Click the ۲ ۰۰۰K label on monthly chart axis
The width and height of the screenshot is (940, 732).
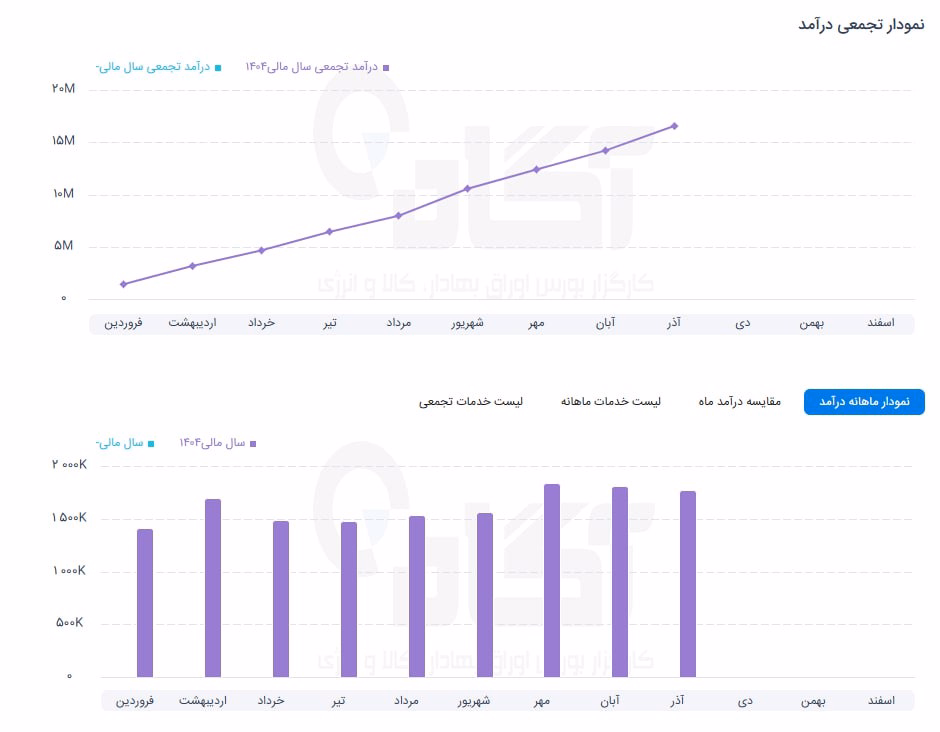(x=69, y=465)
